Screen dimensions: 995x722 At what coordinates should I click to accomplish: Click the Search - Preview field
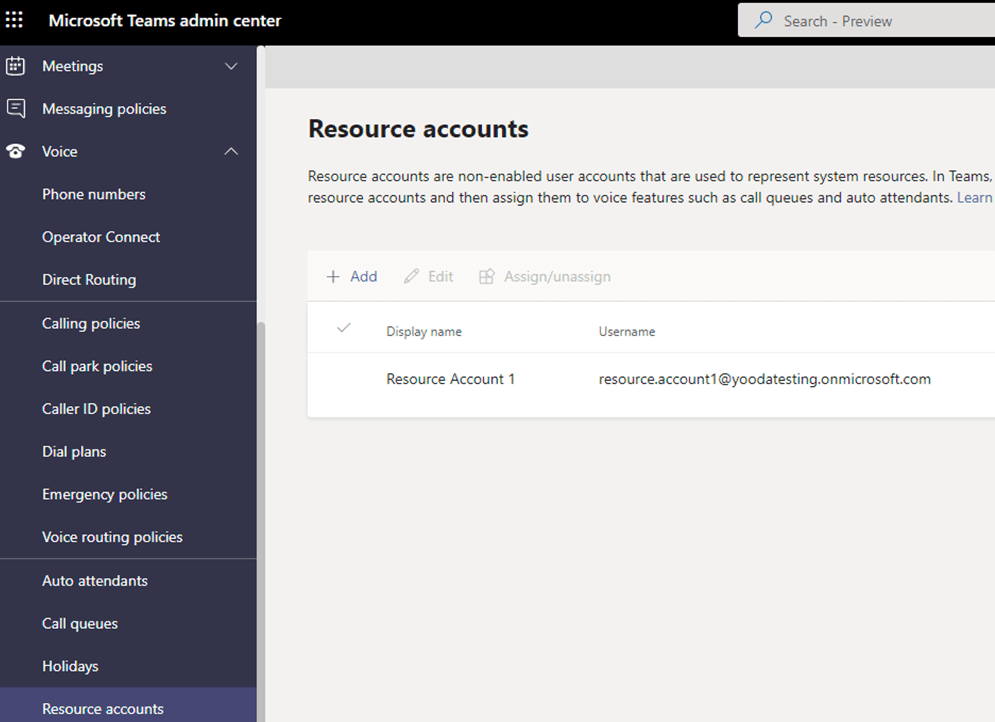coord(866,20)
